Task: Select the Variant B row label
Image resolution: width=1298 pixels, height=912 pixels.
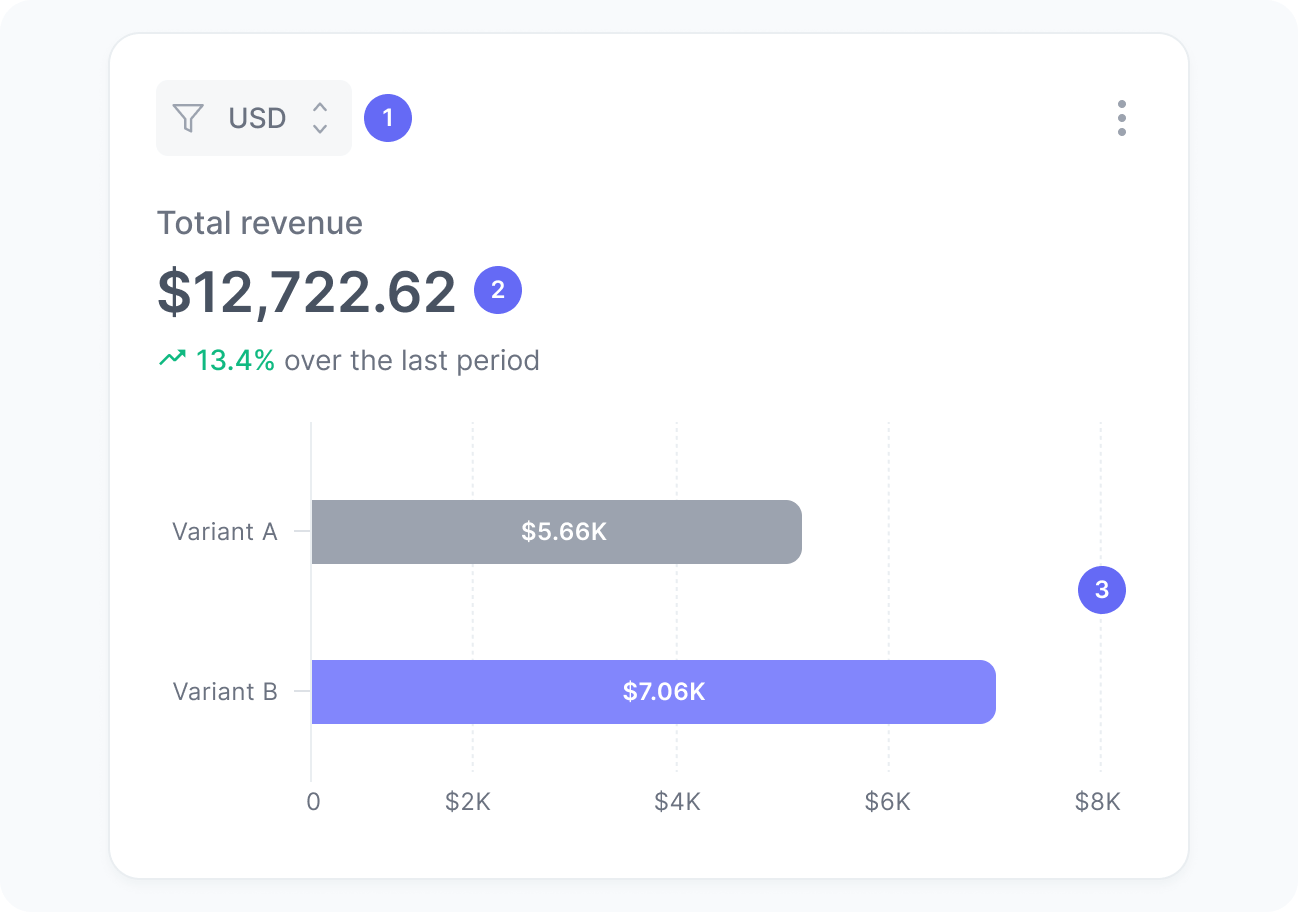Action: tap(224, 691)
